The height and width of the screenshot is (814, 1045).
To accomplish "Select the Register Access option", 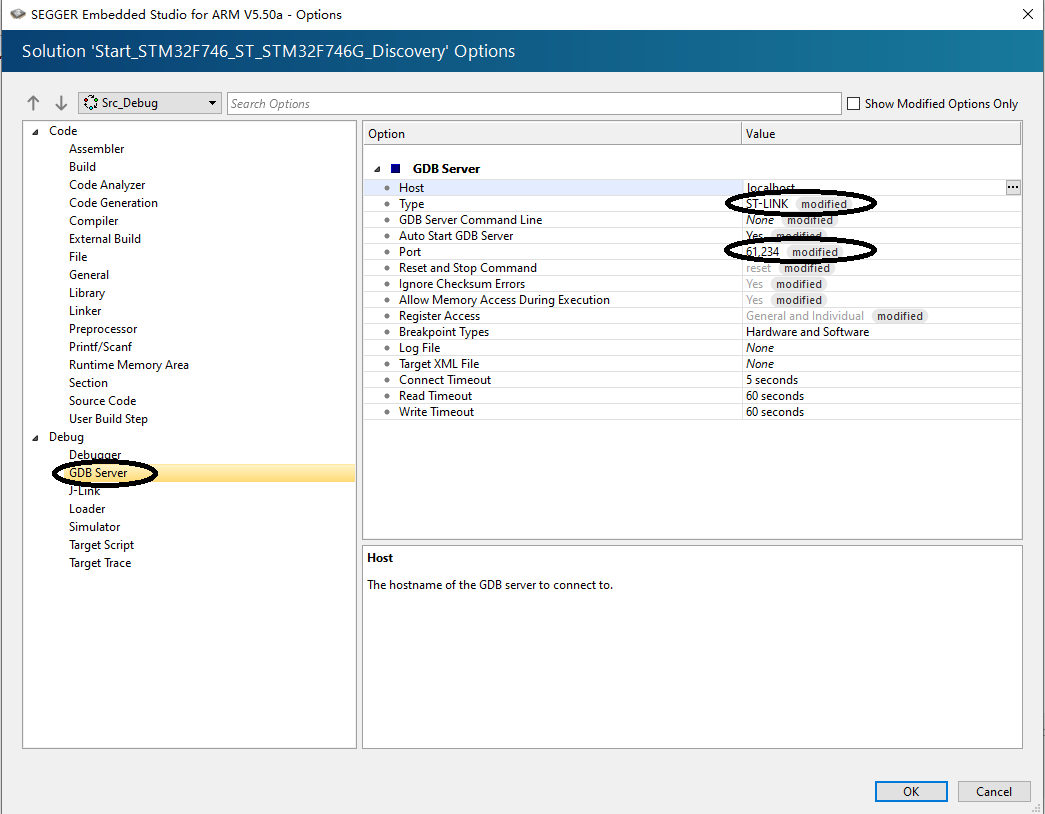I will [692, 315].
